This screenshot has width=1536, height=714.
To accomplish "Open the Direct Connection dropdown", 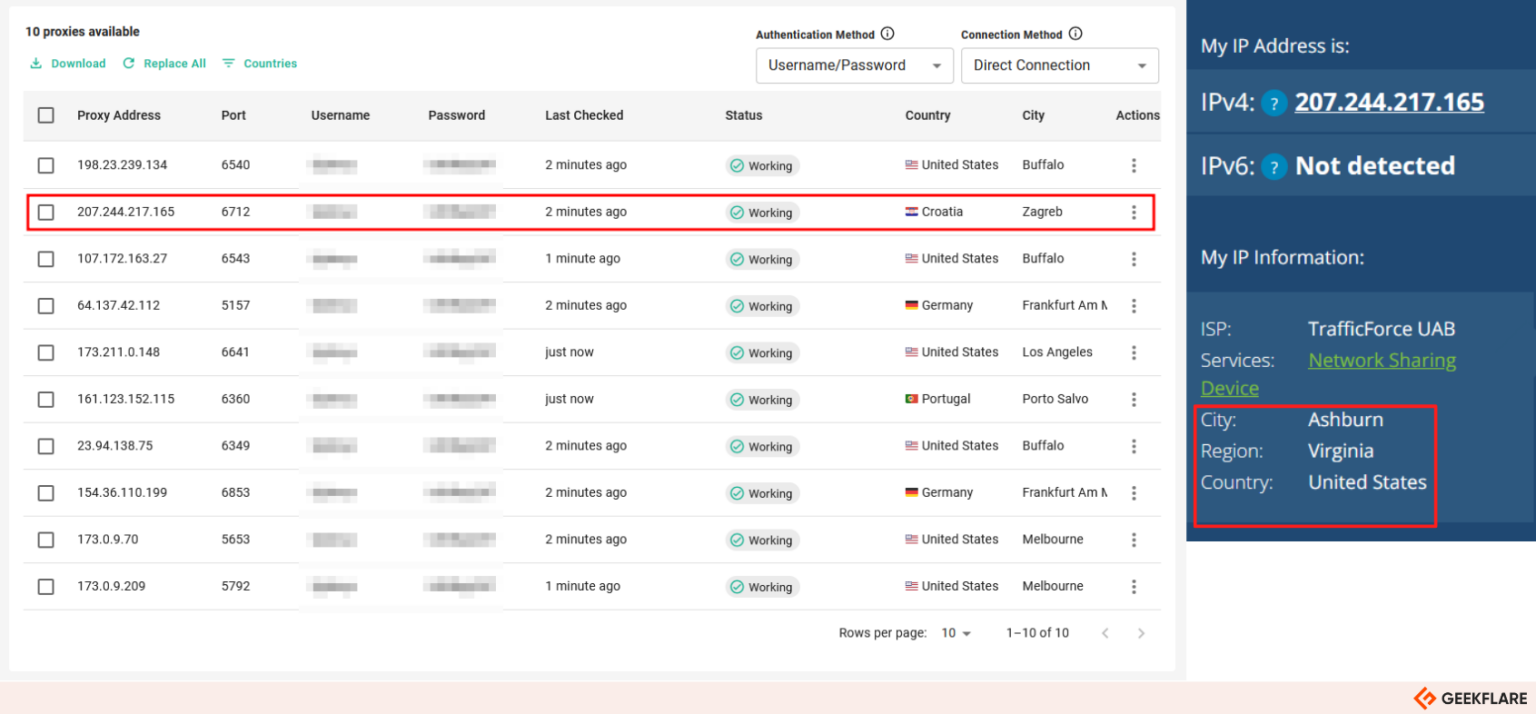I will [x=1059, y=66].
